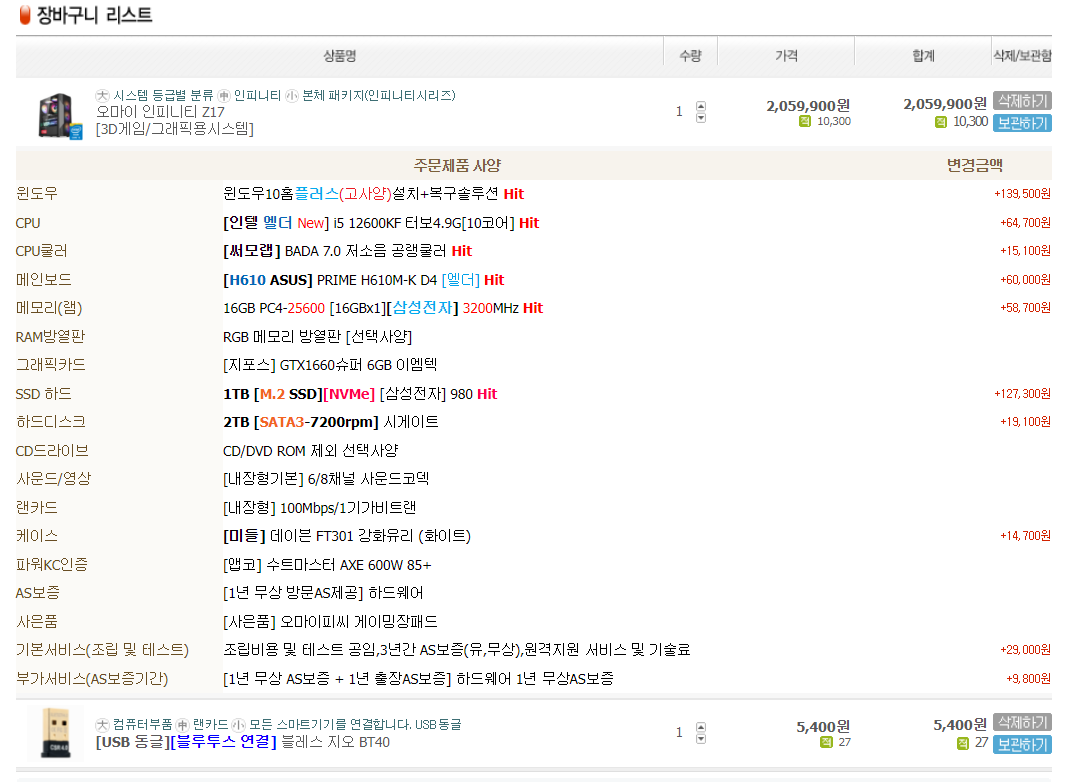Select i5 12600KF CPU spec text
Viewport: 1072px width, 782px height.
(381, 223)
